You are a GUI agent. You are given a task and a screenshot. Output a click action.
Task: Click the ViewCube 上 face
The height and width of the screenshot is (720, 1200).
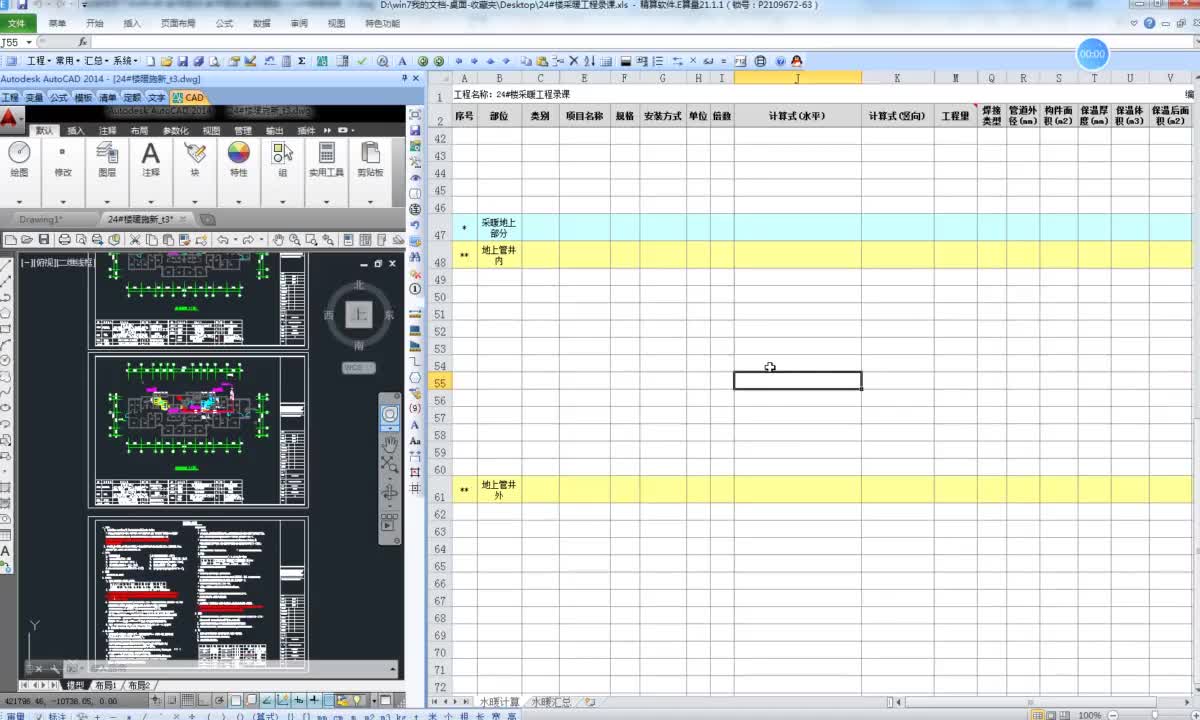[358, 315]
